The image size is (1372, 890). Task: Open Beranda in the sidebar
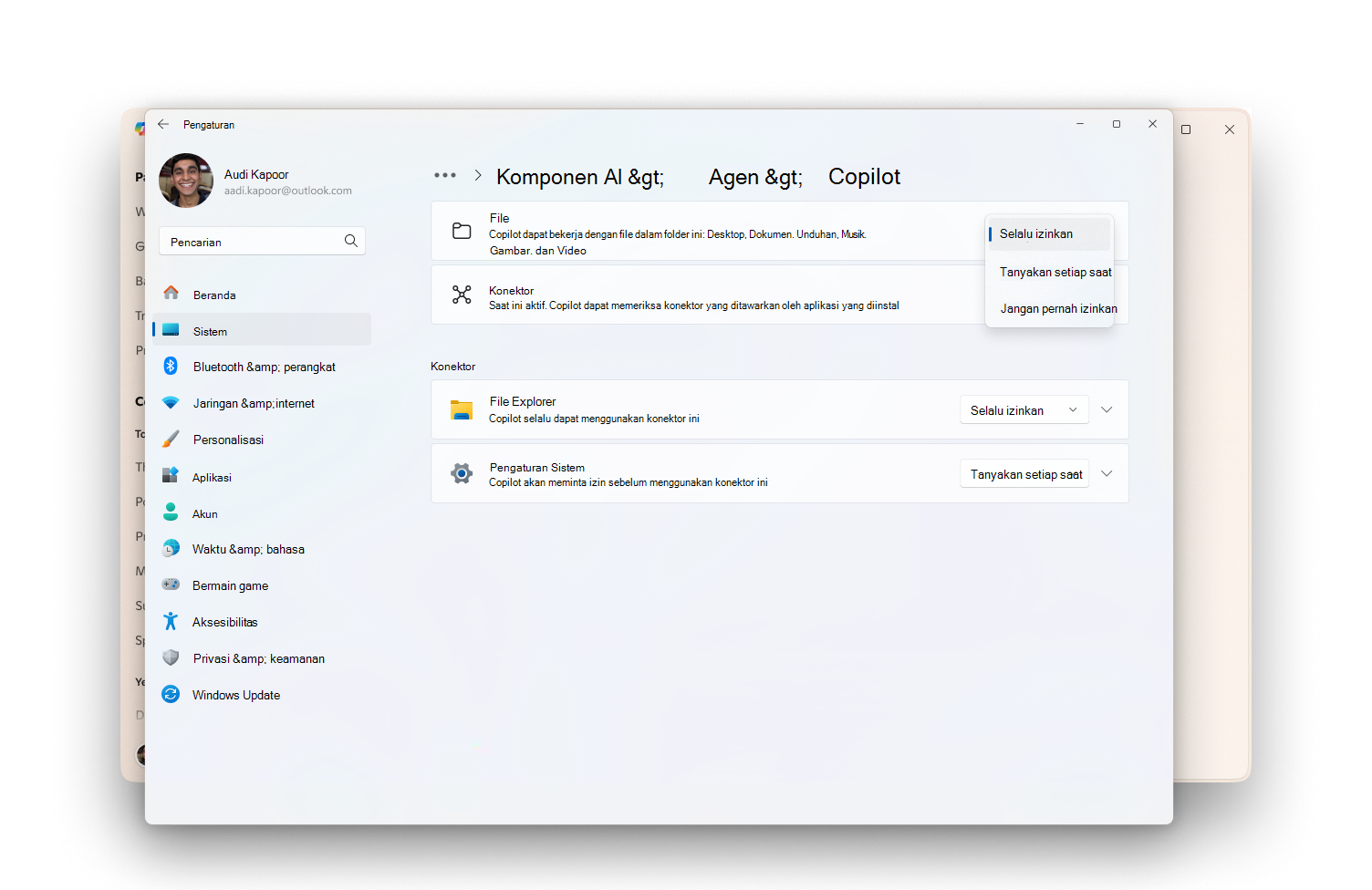262,295
